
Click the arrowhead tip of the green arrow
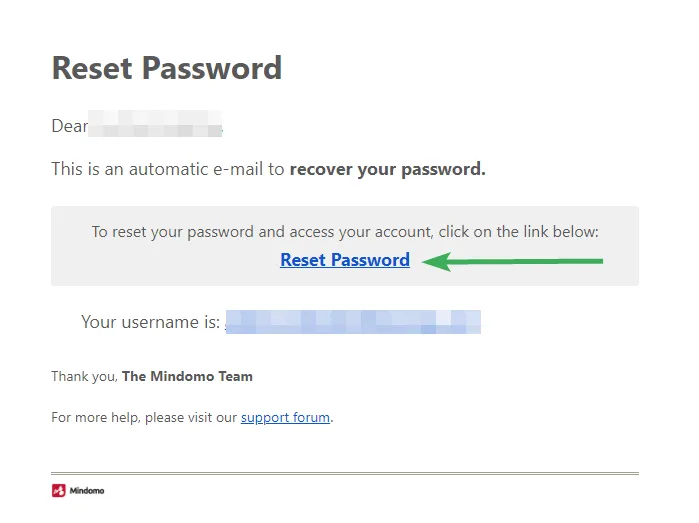[427, 262]
